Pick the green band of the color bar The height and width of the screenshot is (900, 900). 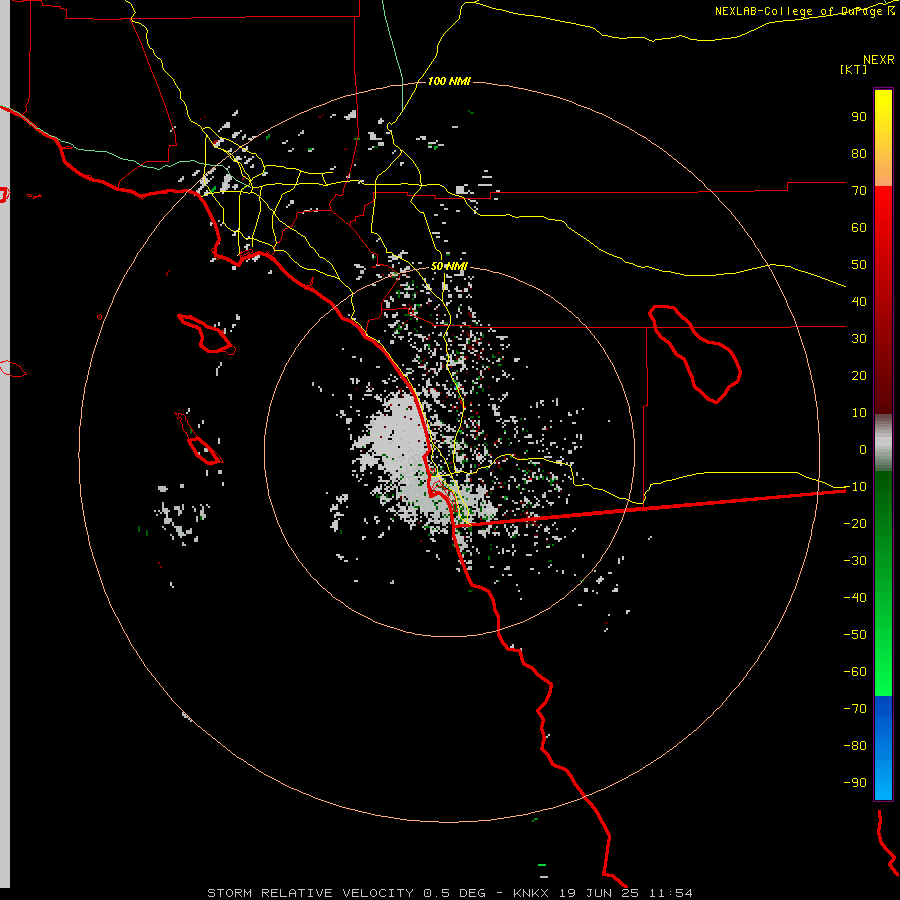[x=883, y=583]
